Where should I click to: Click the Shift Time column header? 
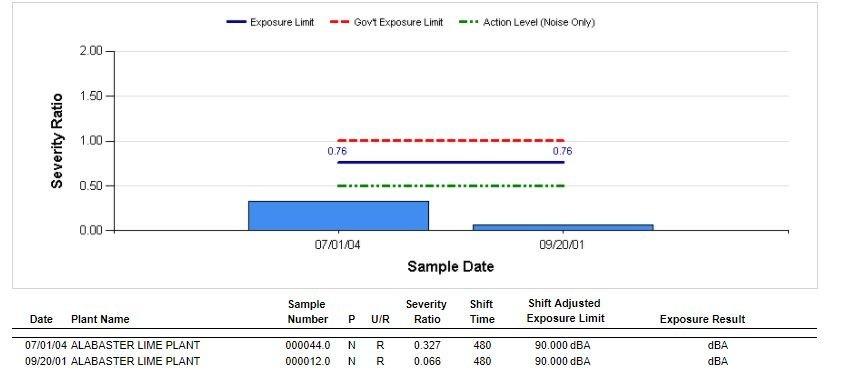coord(482,312)
